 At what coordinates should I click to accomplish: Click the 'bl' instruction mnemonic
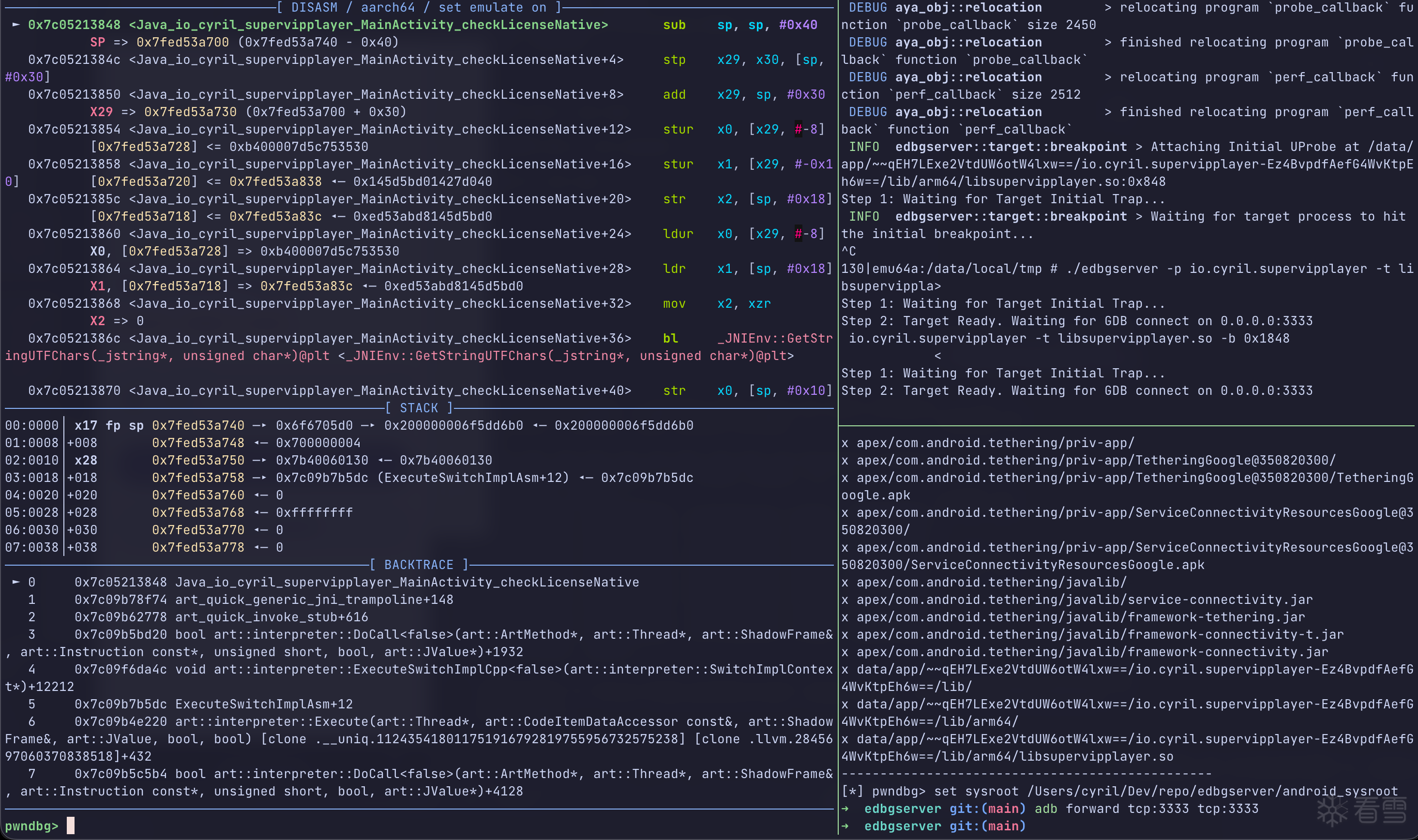pyautogui.click(x=670, y=338)
